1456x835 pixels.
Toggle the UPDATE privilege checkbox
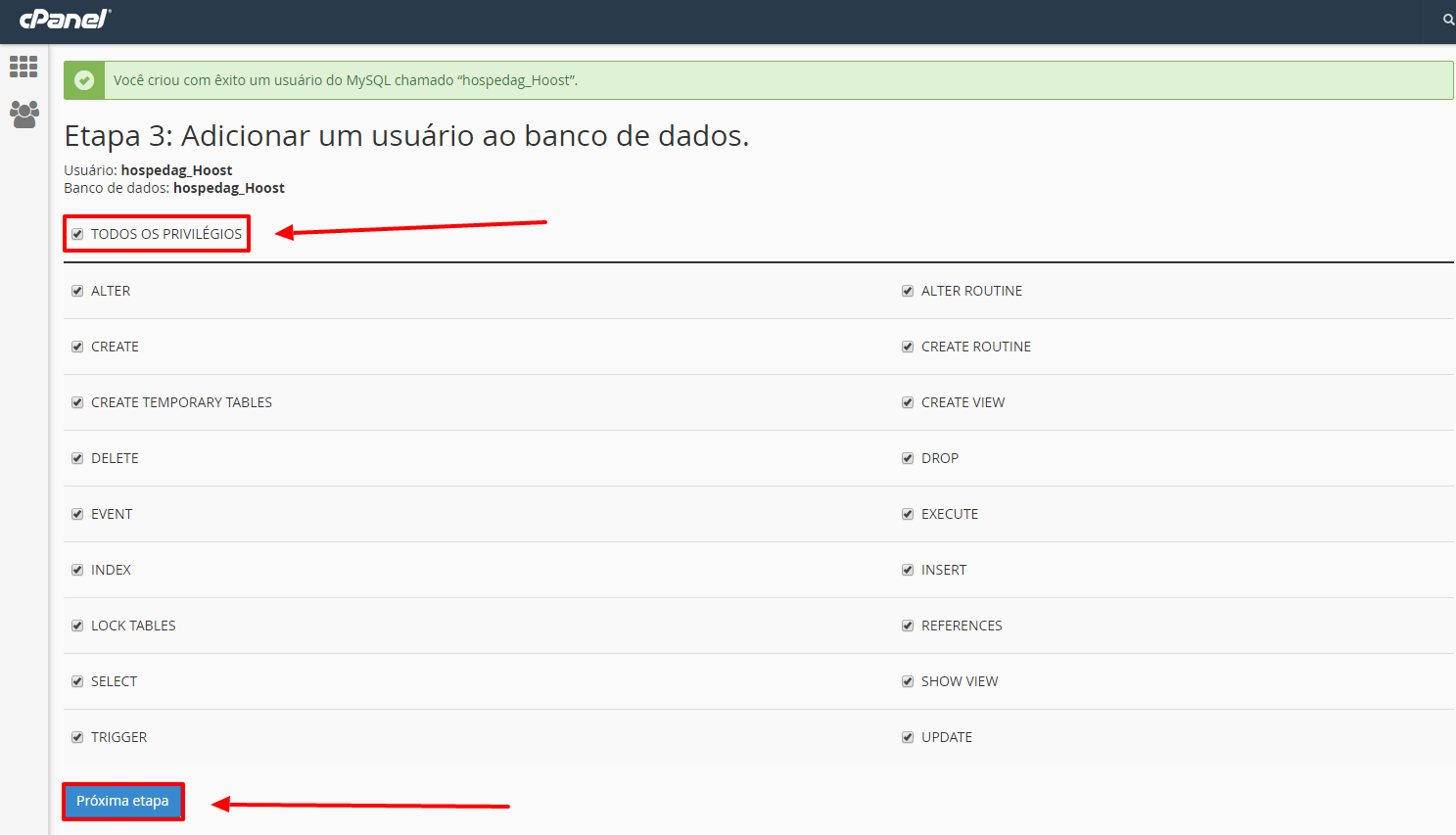908,737
